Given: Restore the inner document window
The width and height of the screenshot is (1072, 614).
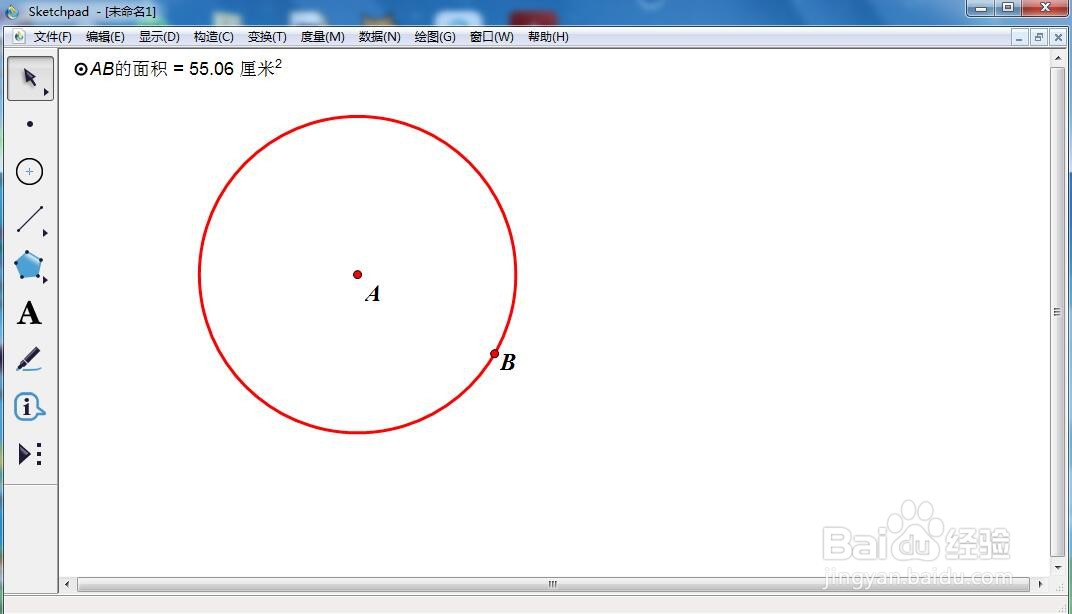Looking at the screenshot, I should pyautogui.click(x=1038, y=38).
